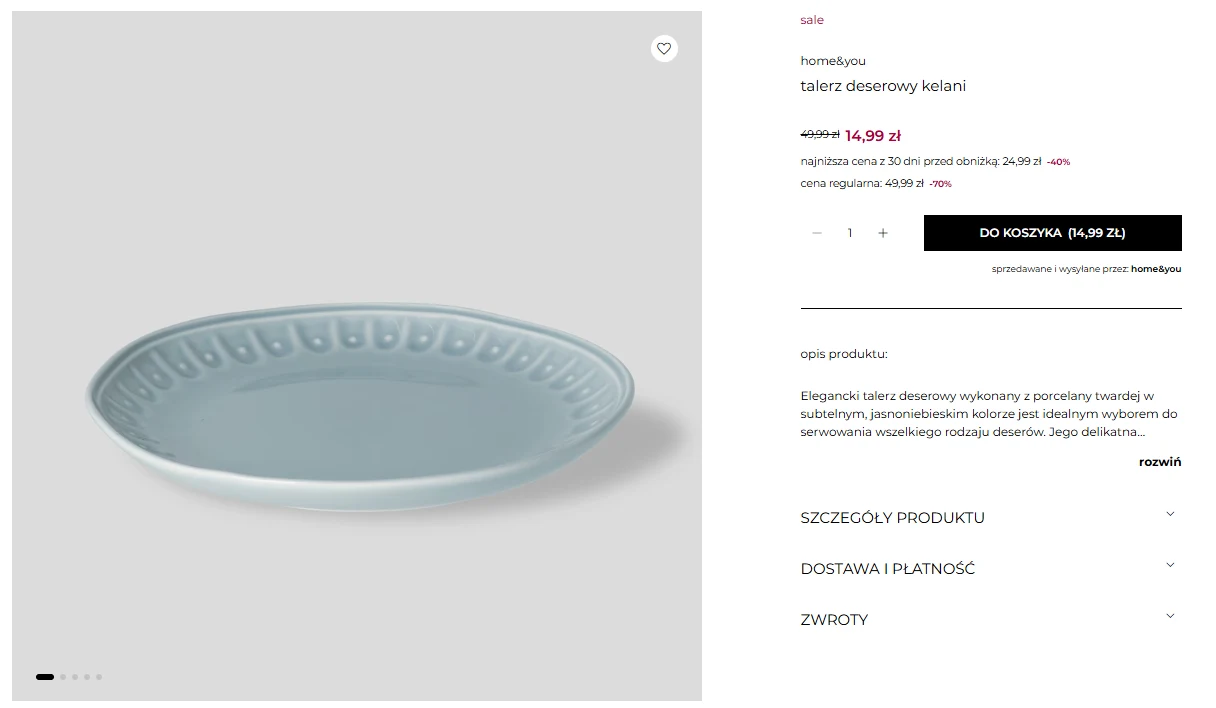Expand the DOSTAWA I PŁATNOŚĆ section
This screenshot has height=708, width=1216.
[887, 568]
